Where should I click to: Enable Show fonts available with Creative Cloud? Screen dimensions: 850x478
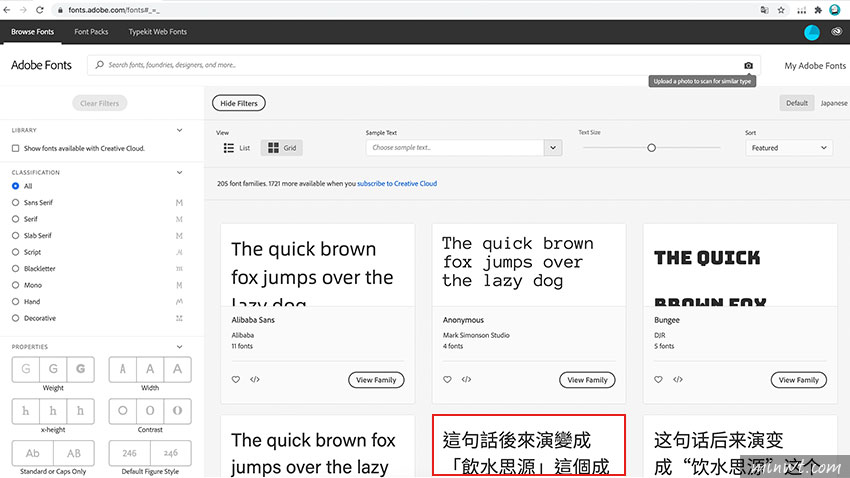(x=16, y=148)
